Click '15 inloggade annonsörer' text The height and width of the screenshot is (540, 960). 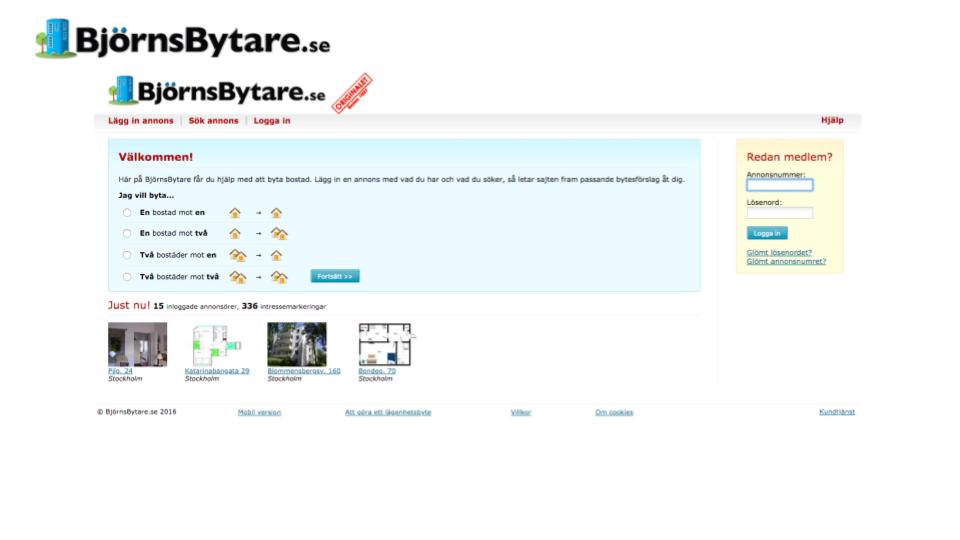coord(195,306)
